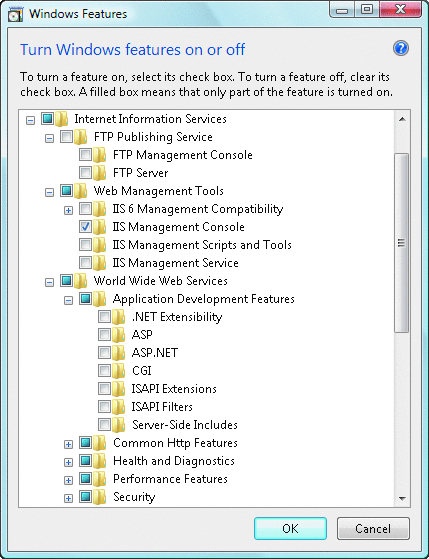Click the Server-Side Includes folder icon
The image size is (429, 559).
click(x=118, y=425)
